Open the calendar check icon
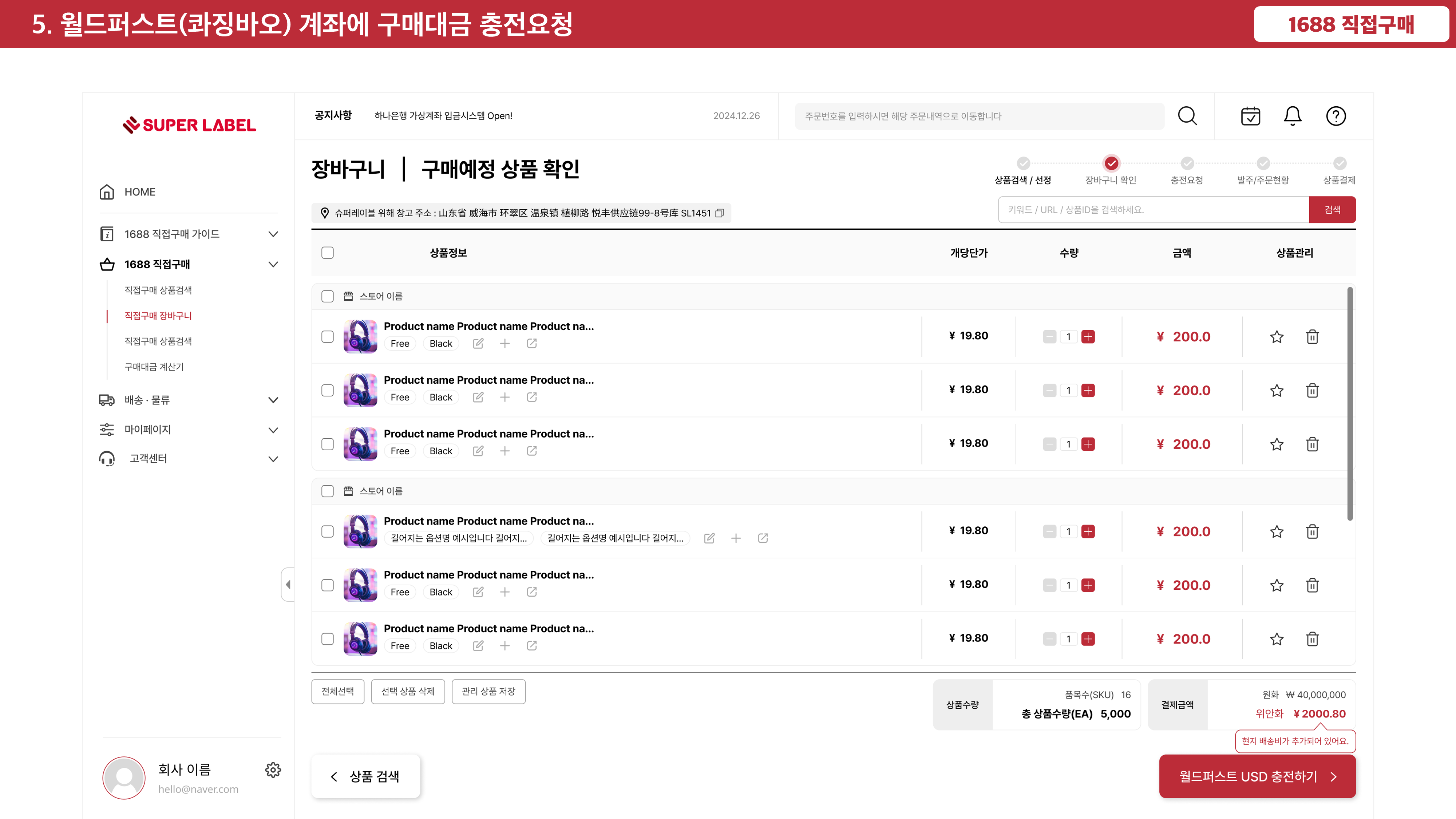The image size is (1456, 819). click(x=1250, y=116)
